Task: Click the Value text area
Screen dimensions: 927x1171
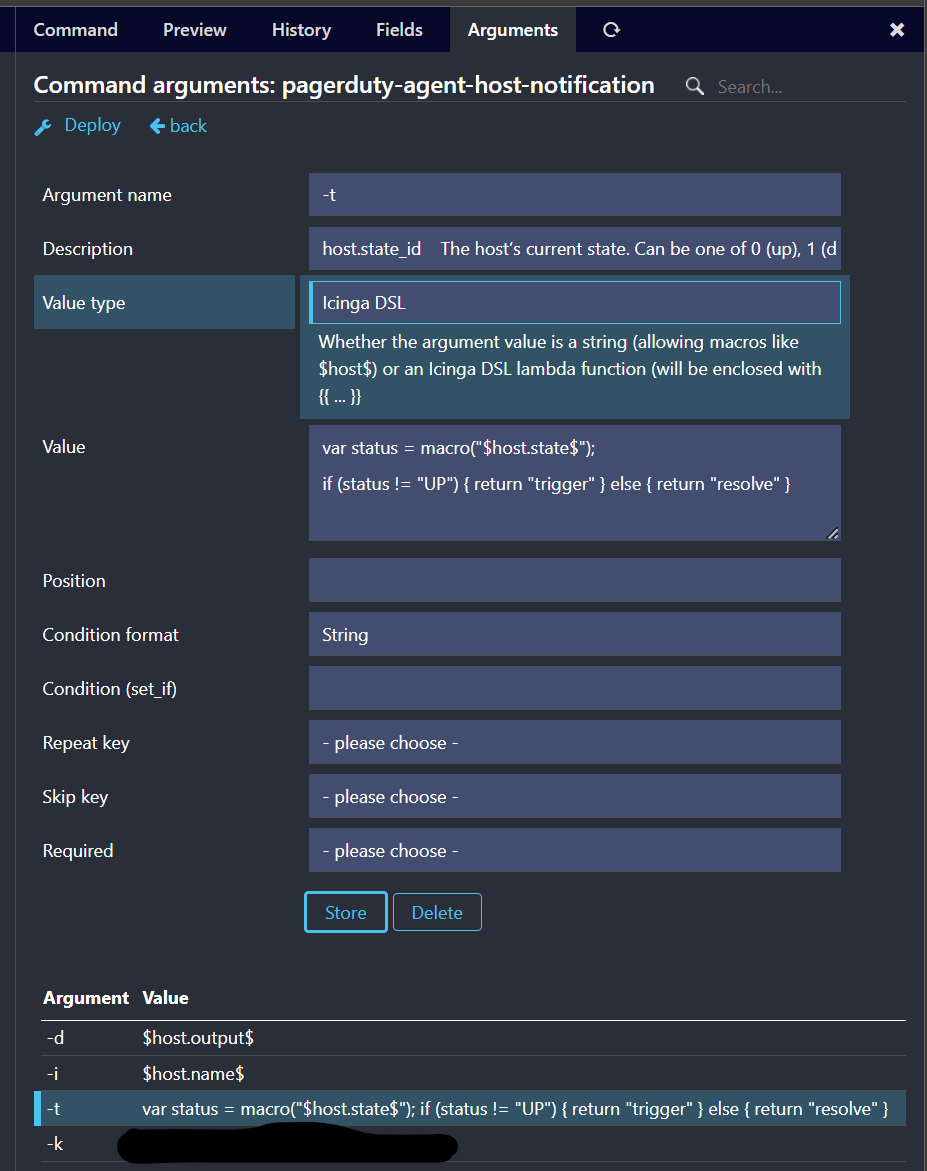Action: pyautogui.click(x=575, y=483)
